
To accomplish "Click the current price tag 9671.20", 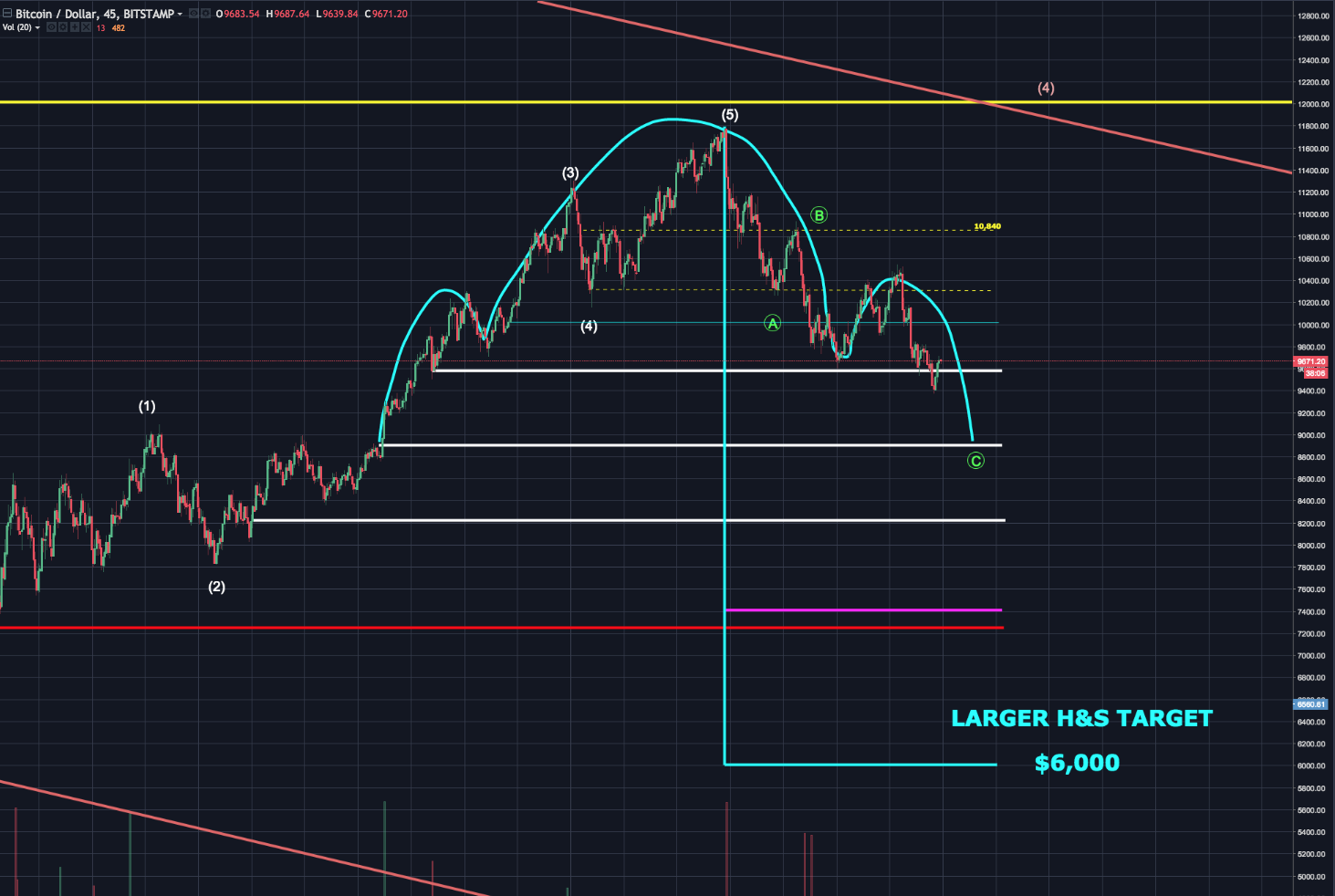I will pos(1310,362).
